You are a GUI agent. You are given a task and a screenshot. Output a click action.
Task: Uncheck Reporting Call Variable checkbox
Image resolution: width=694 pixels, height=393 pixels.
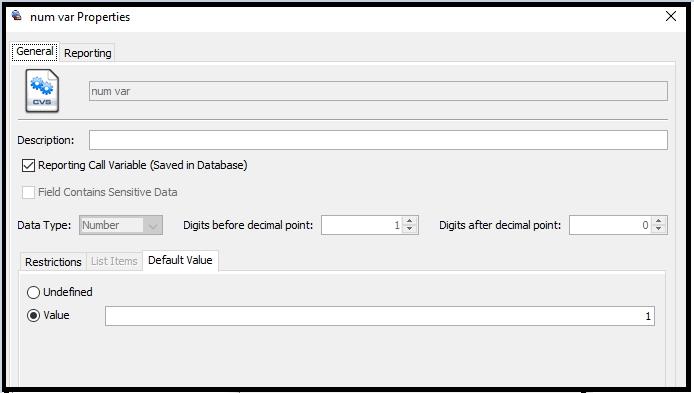click(x=28, y=166)
